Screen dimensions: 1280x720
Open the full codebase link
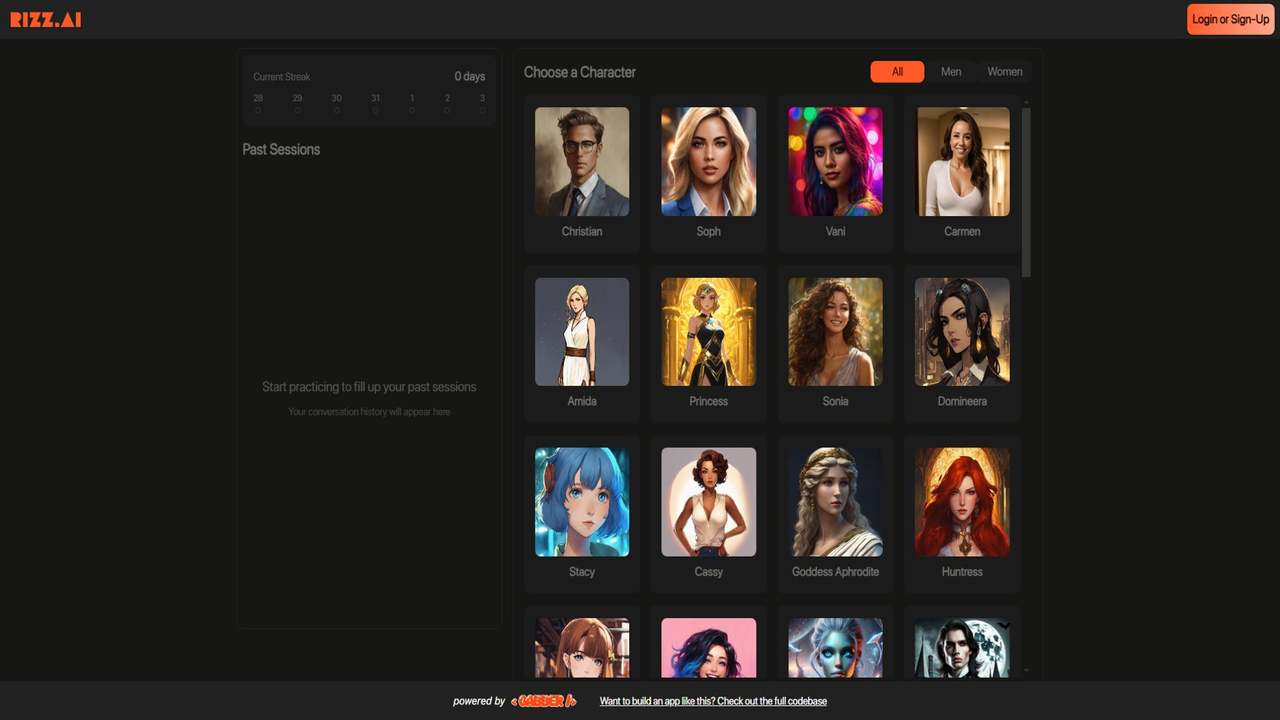point(713,701)
